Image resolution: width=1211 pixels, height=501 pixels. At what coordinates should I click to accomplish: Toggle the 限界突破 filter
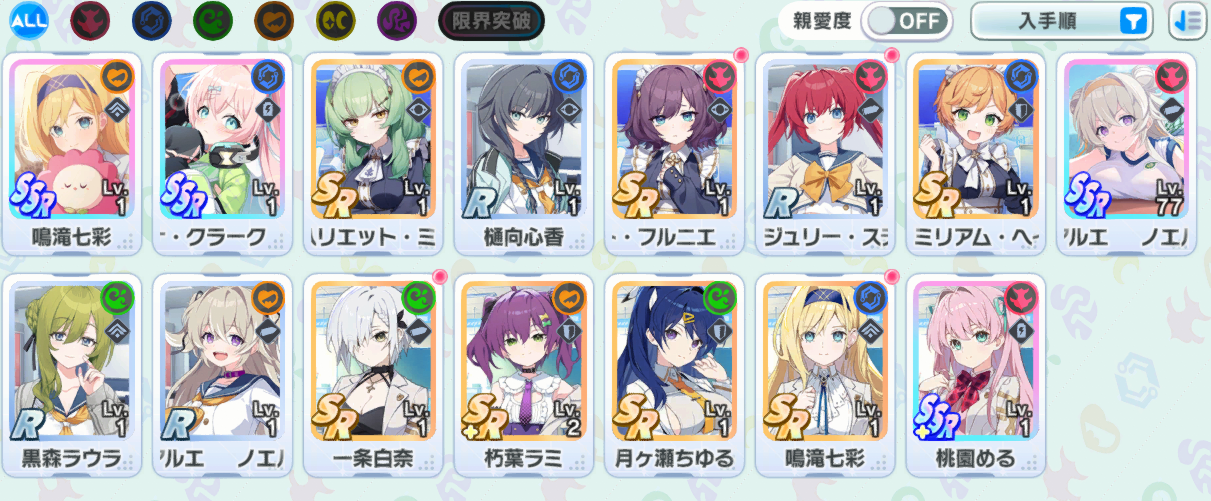(491, 20)
